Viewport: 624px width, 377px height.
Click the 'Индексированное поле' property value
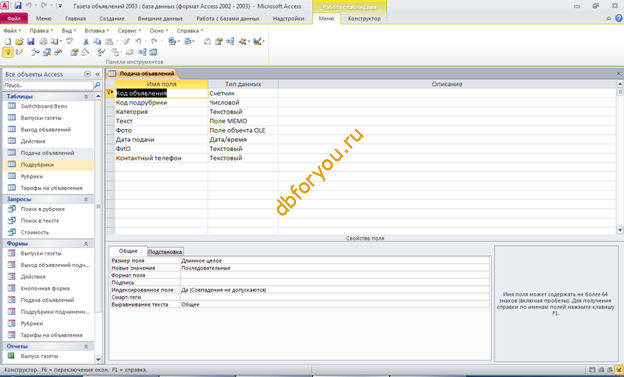pyautogui.click(x=335, y=290)
